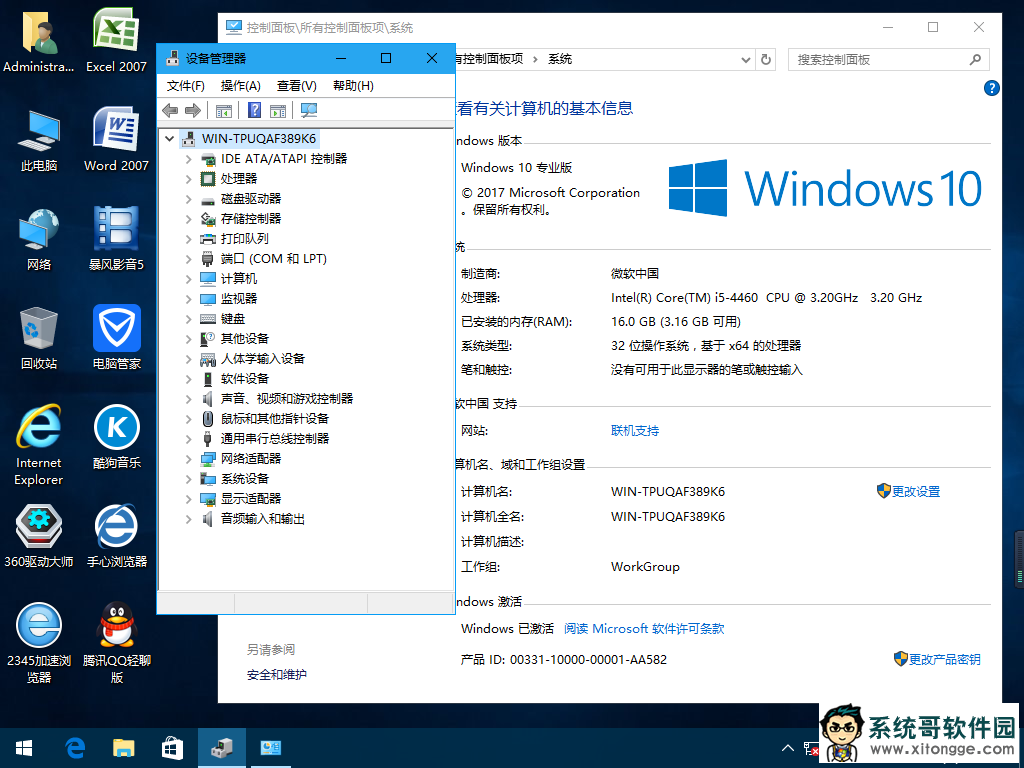Click the blue Help icon in Device Manager toolbar
The height and width of the screenshot is (768, 1024).
(x=255, y=110)
